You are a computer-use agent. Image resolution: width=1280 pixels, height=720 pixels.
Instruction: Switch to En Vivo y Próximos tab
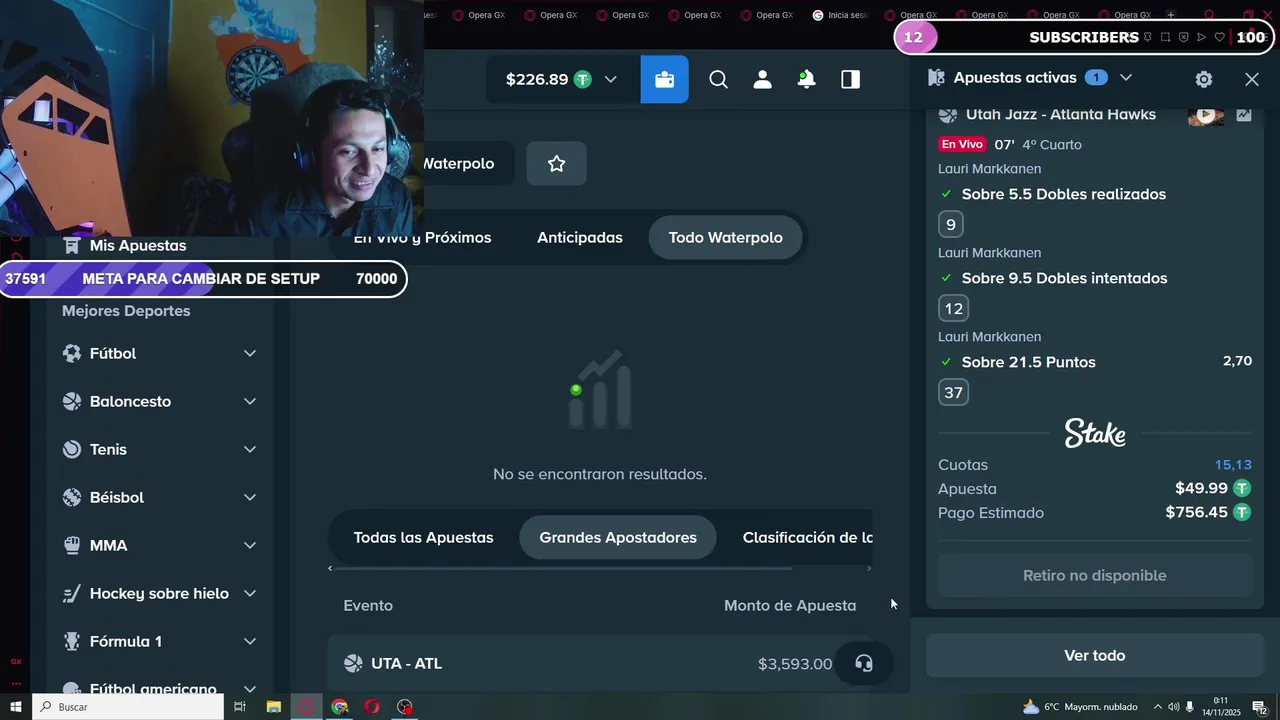[x=422, y=237]
